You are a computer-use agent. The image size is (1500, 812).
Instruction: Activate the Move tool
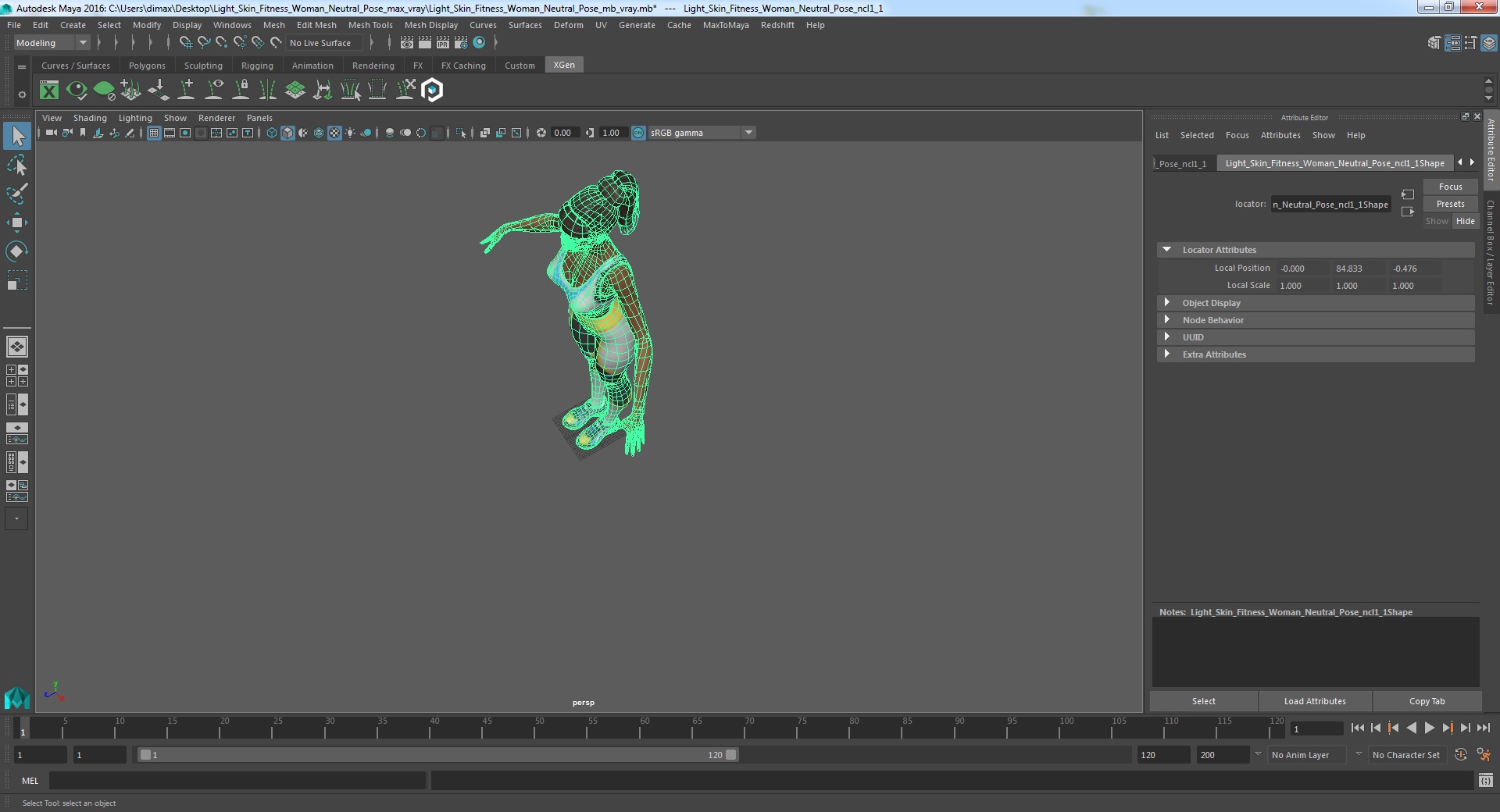[16, 223]
